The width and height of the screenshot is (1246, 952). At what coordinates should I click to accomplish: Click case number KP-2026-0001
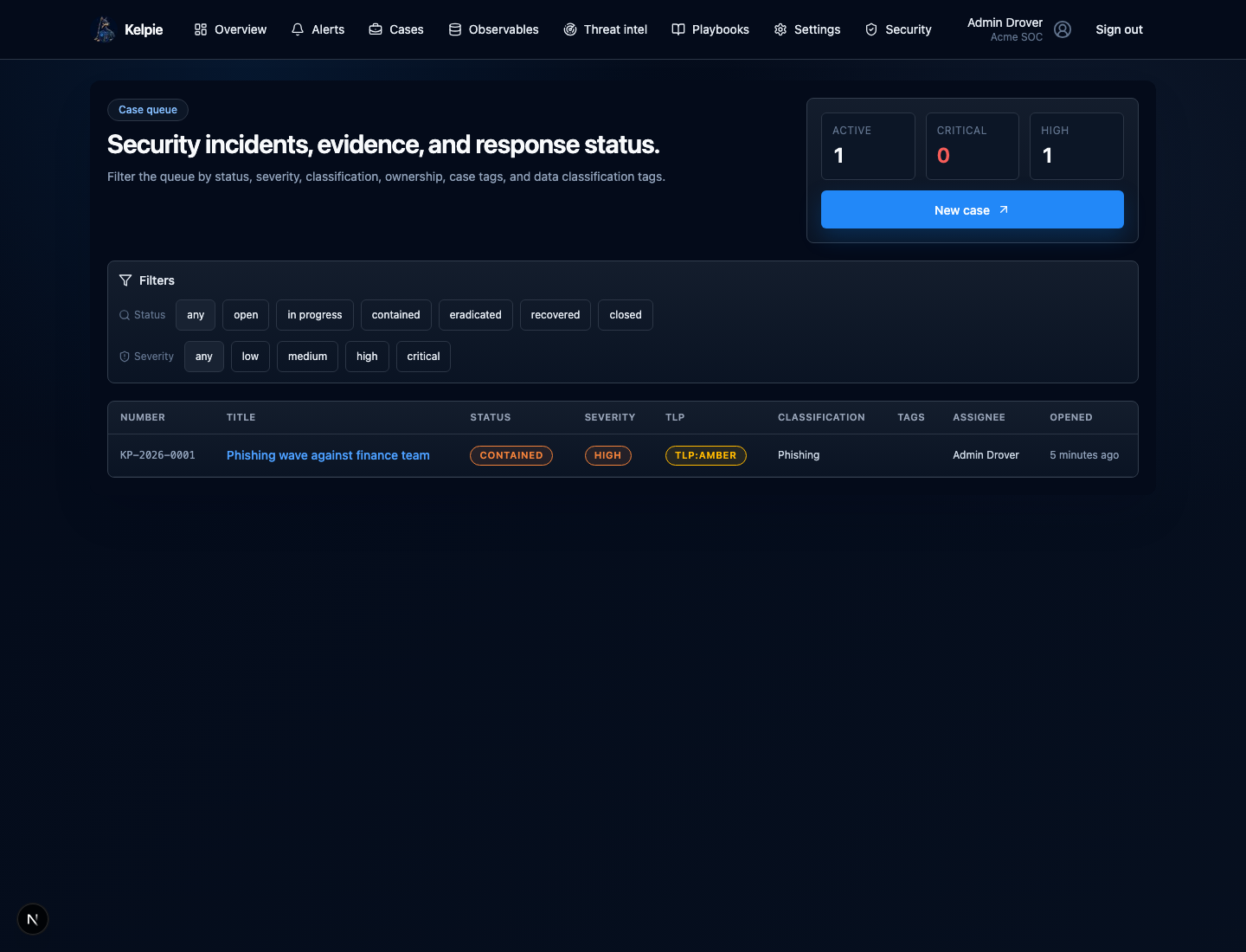tap(157, 455)
